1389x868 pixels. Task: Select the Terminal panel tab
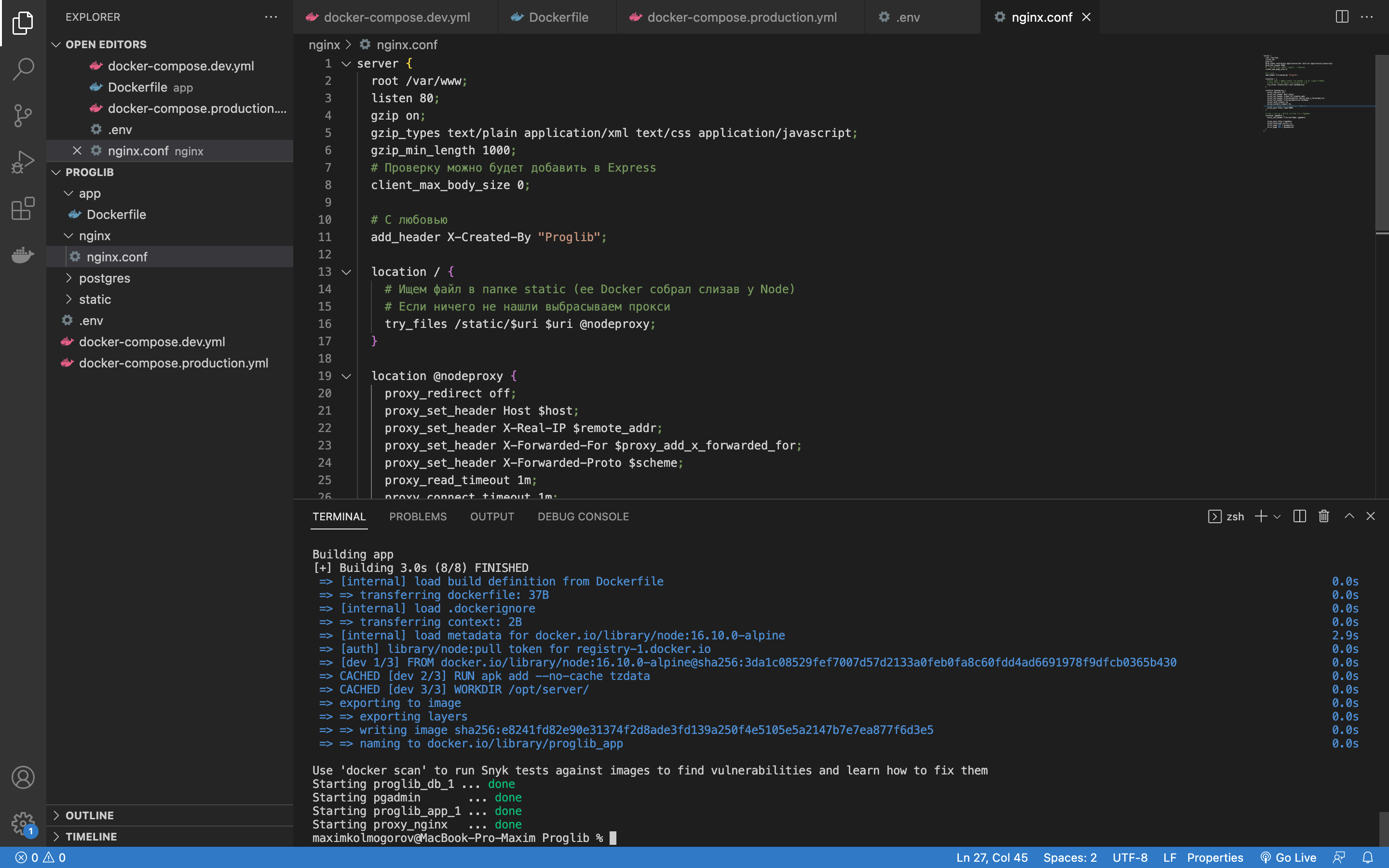(339, 516)
